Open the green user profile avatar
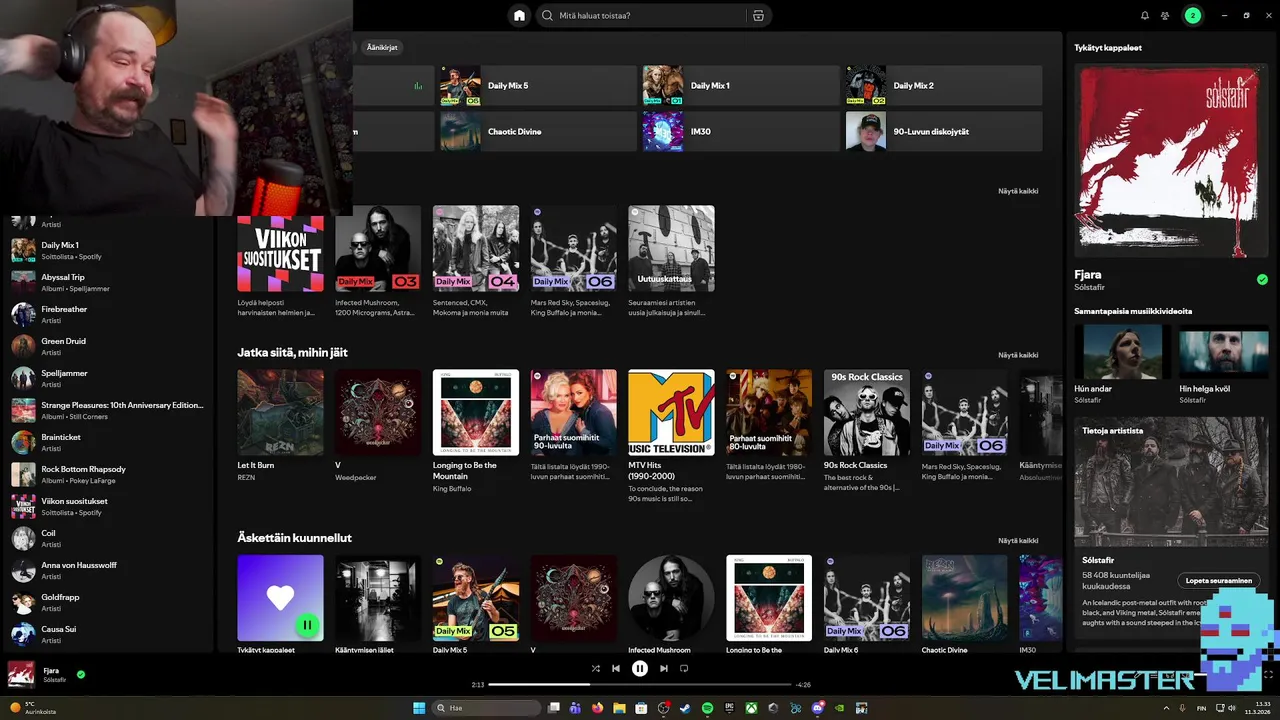This screenshot has width=1280, height=720. [1192, 15]
